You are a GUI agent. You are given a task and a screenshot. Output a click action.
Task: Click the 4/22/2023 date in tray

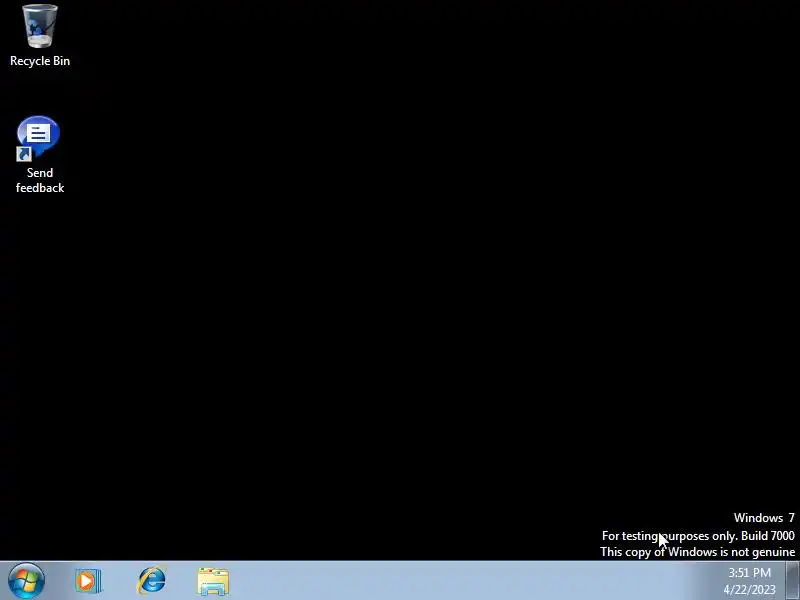[749, 590]
